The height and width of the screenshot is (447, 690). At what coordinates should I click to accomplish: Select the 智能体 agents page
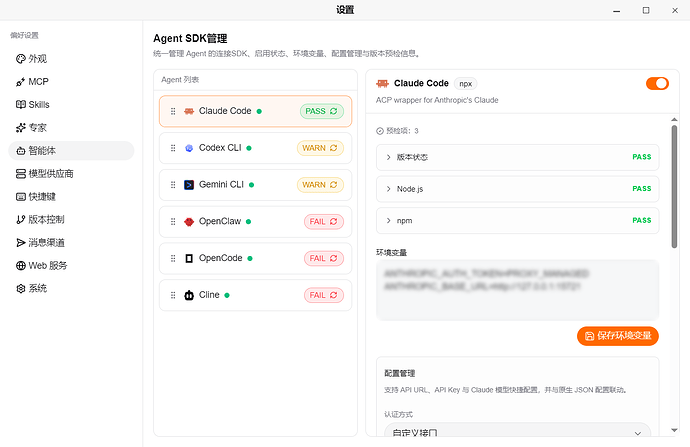tap(71, 151)
